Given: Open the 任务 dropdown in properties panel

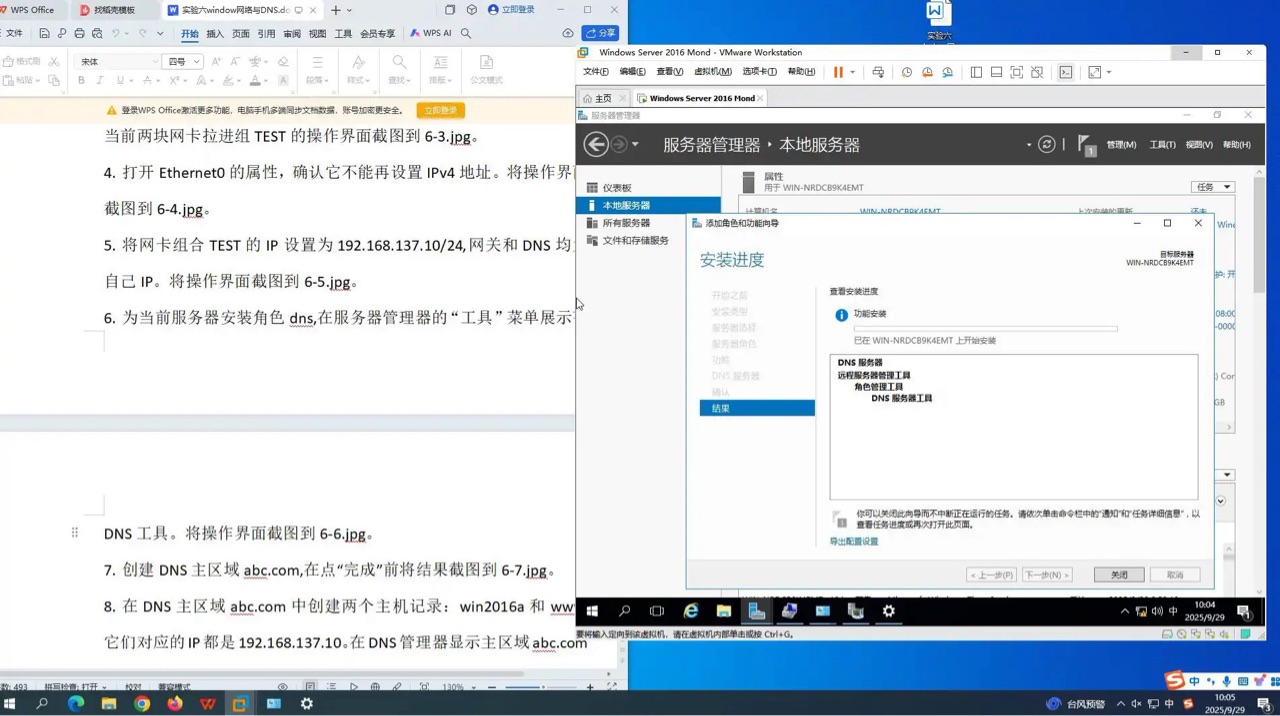Looking at the screenshot, I should pos(1213,187).
